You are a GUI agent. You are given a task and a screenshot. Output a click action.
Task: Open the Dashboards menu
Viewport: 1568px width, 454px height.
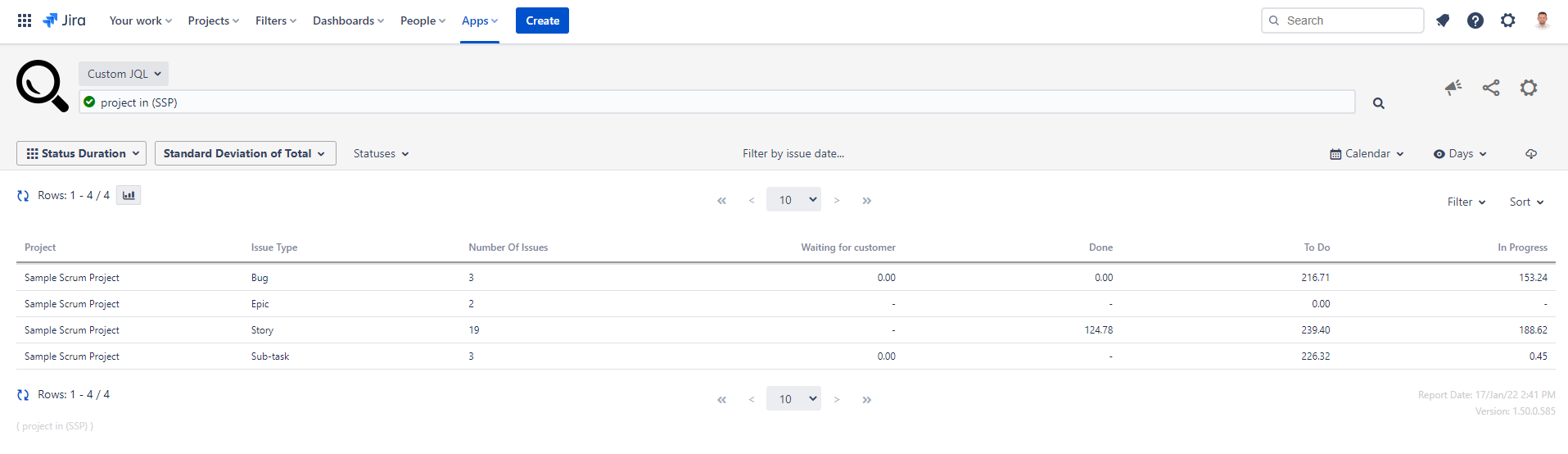348,20
